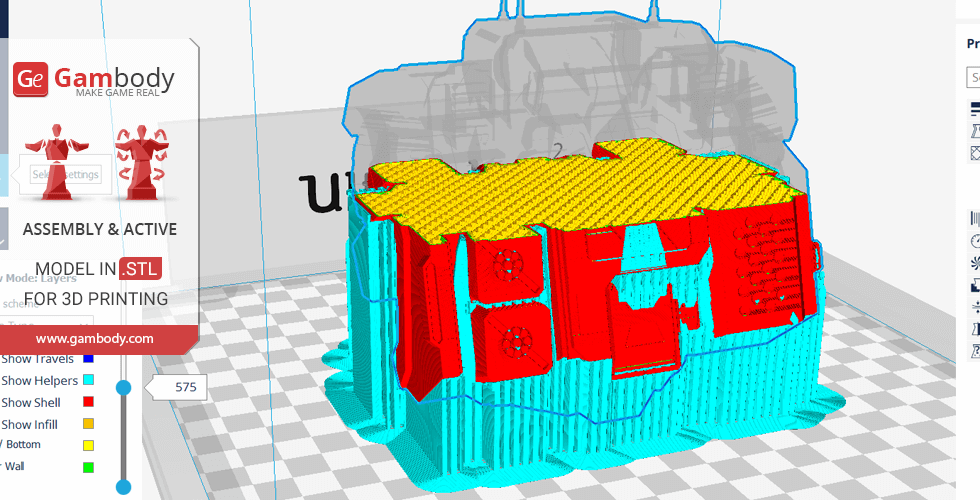
Task: Click the settings search field in right panel
Action: tap(973, 77)
